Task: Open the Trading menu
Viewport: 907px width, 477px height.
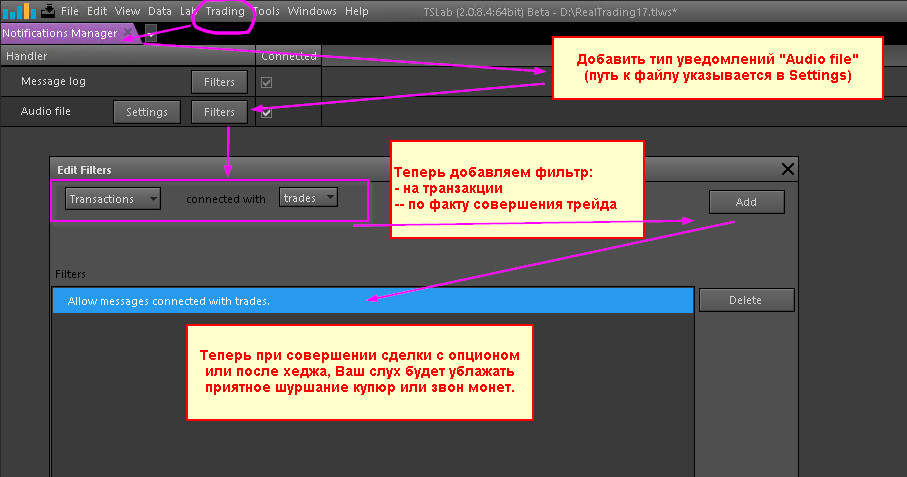Action: point(225,11)
